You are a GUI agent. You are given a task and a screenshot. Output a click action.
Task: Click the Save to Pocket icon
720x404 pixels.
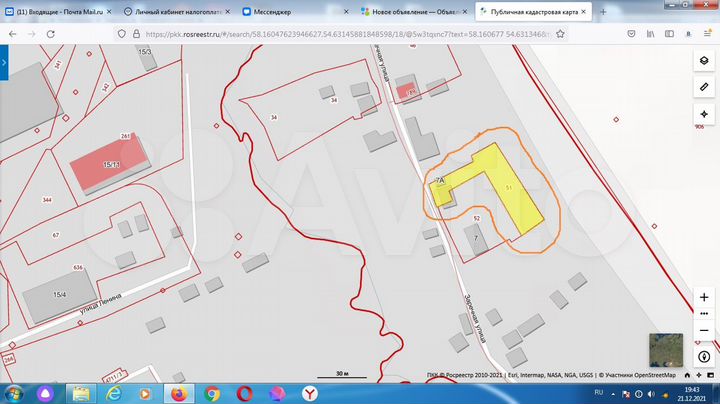(x=633, y=33)
